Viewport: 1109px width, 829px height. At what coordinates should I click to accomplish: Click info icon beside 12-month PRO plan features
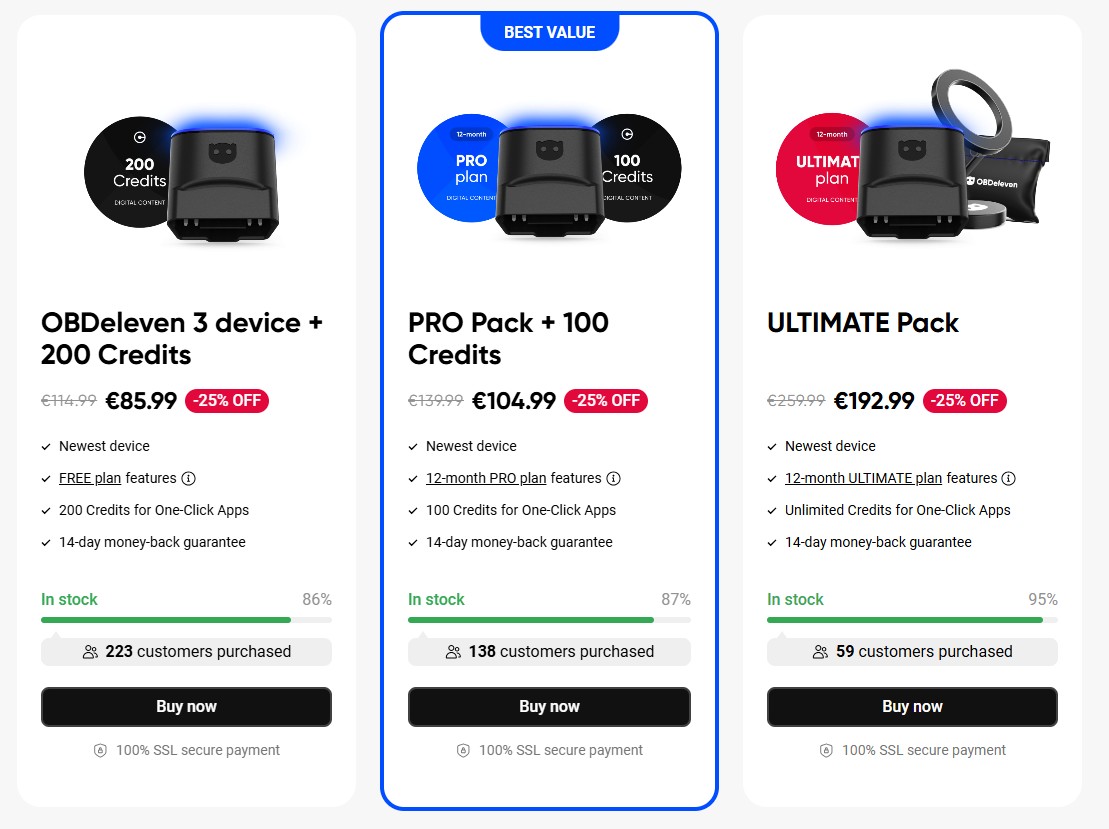point(614,478)
